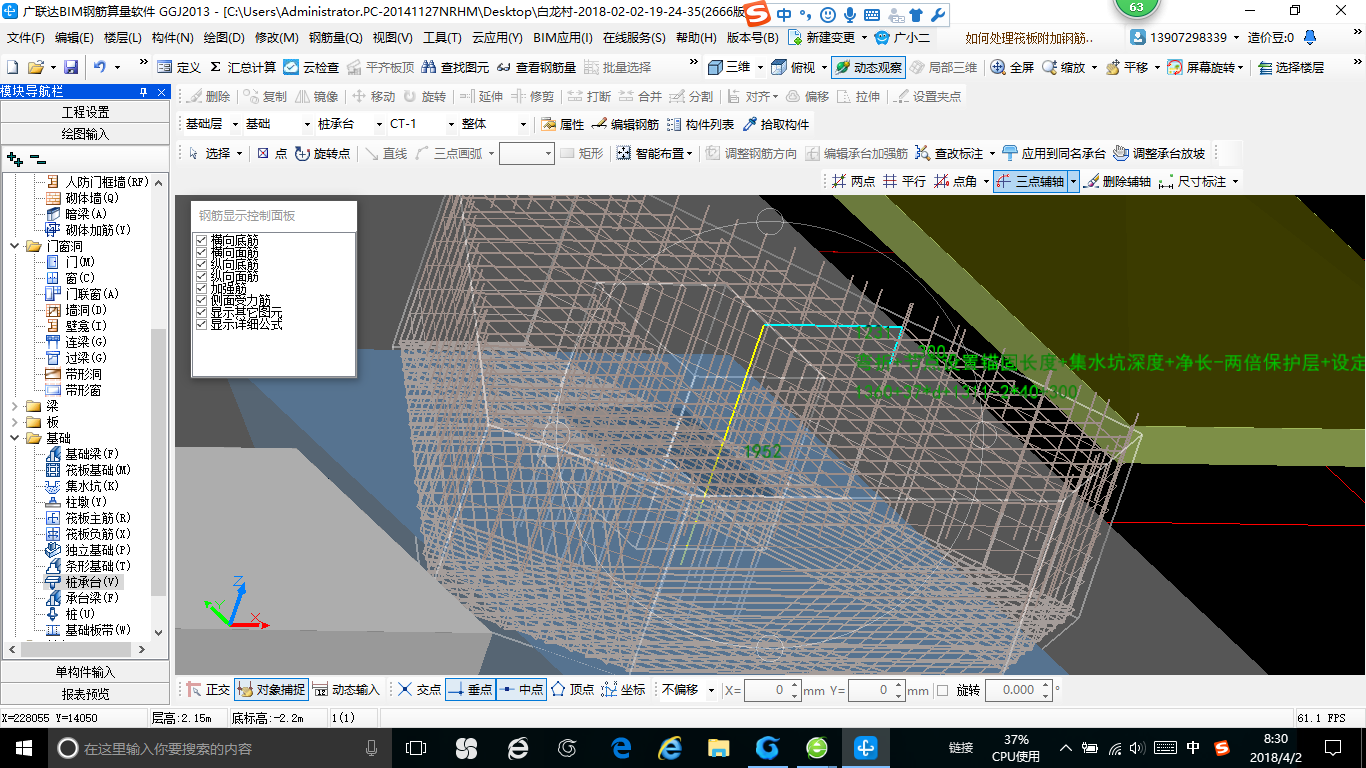The width and height of the screenshot is (1366, 768).
Task: Open 选择楼层 floor selection
Action: click(1290, 67)
